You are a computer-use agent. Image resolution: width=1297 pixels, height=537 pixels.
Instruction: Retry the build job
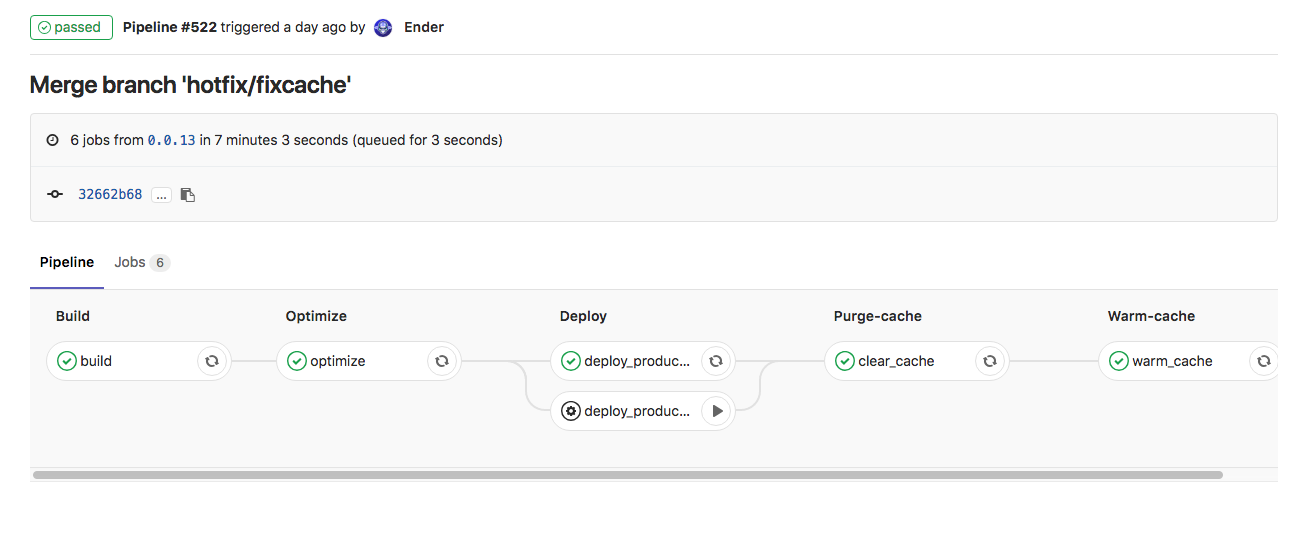pos(212,361)
